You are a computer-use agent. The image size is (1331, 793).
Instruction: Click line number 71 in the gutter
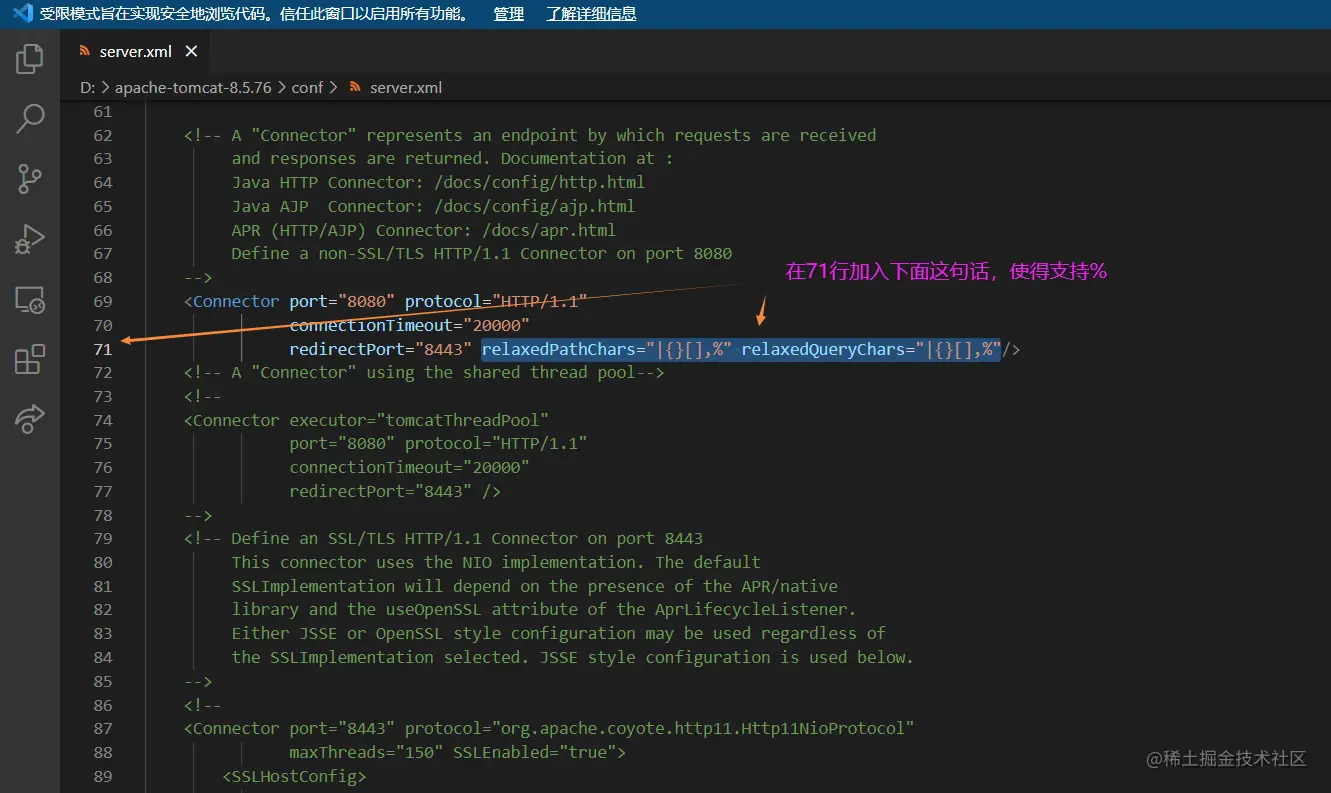[103, 349]
